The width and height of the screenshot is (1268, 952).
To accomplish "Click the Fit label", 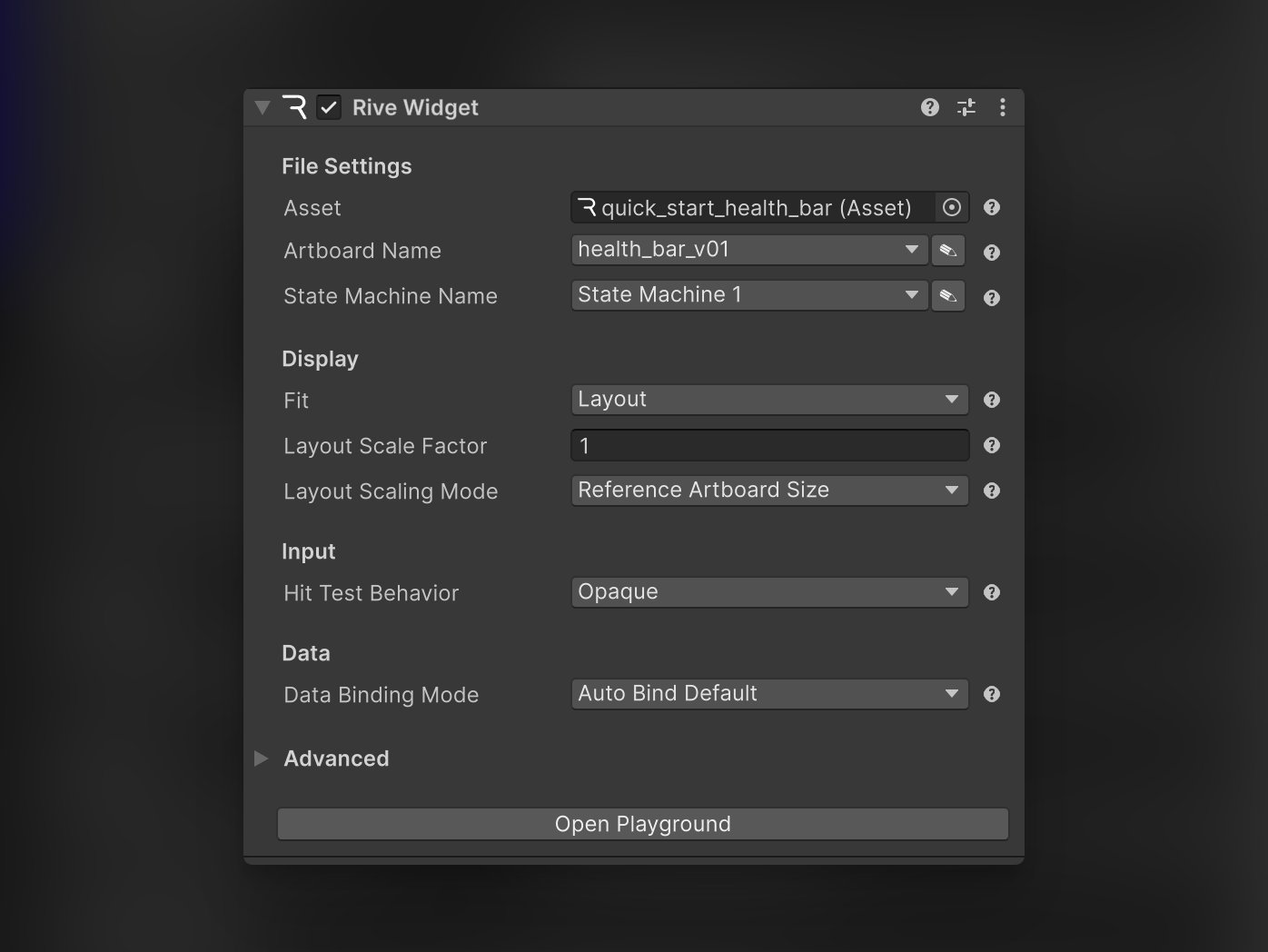I will click(296, 401).
